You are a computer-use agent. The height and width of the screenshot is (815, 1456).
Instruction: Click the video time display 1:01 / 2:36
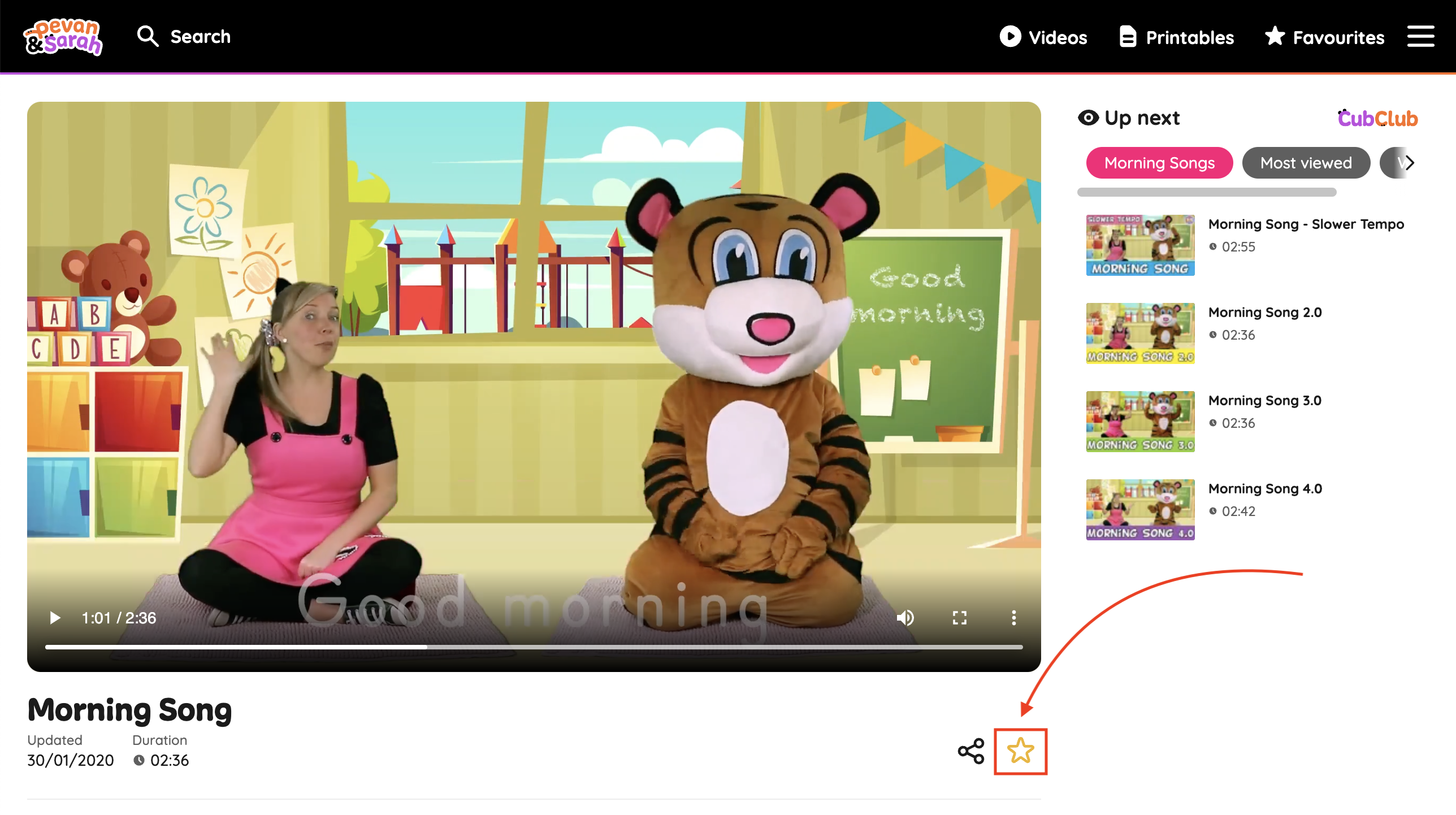tap(119, 618)
